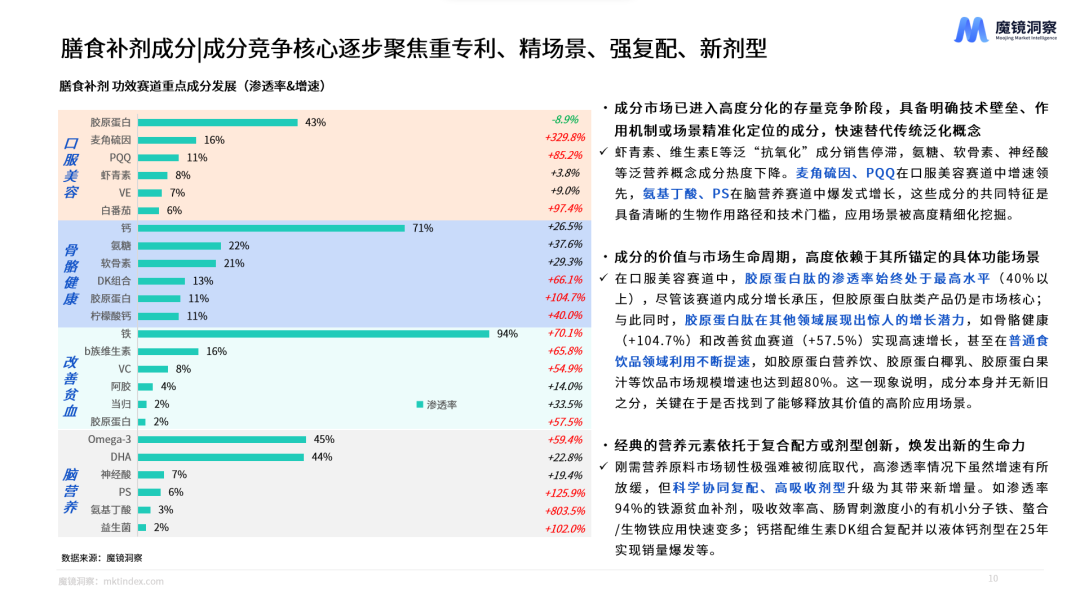This screenshot has width=1080, height=607.
Task: Click blue text 胶原蛋白肽在其他领域展现出惊人的增长潜力
Action: (824, 320)
